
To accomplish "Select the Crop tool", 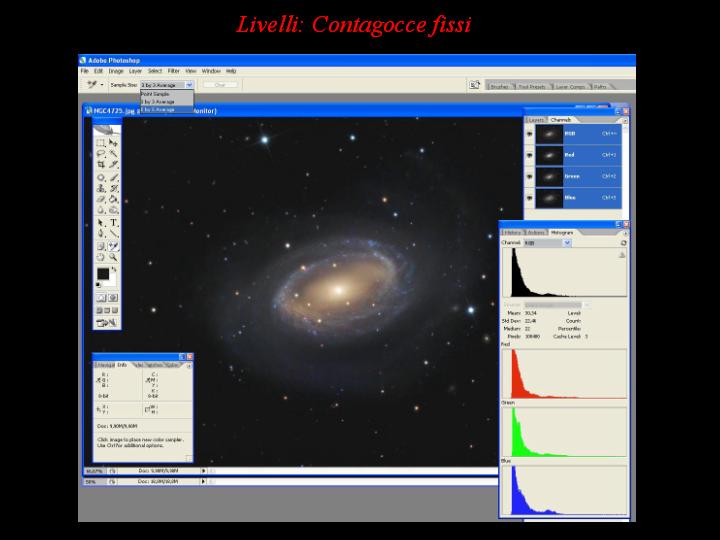I will [101, 164].
